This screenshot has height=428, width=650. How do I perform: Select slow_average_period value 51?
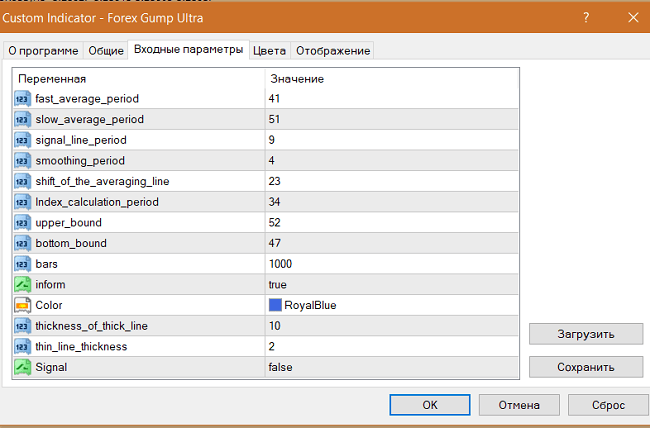point(274,119)
